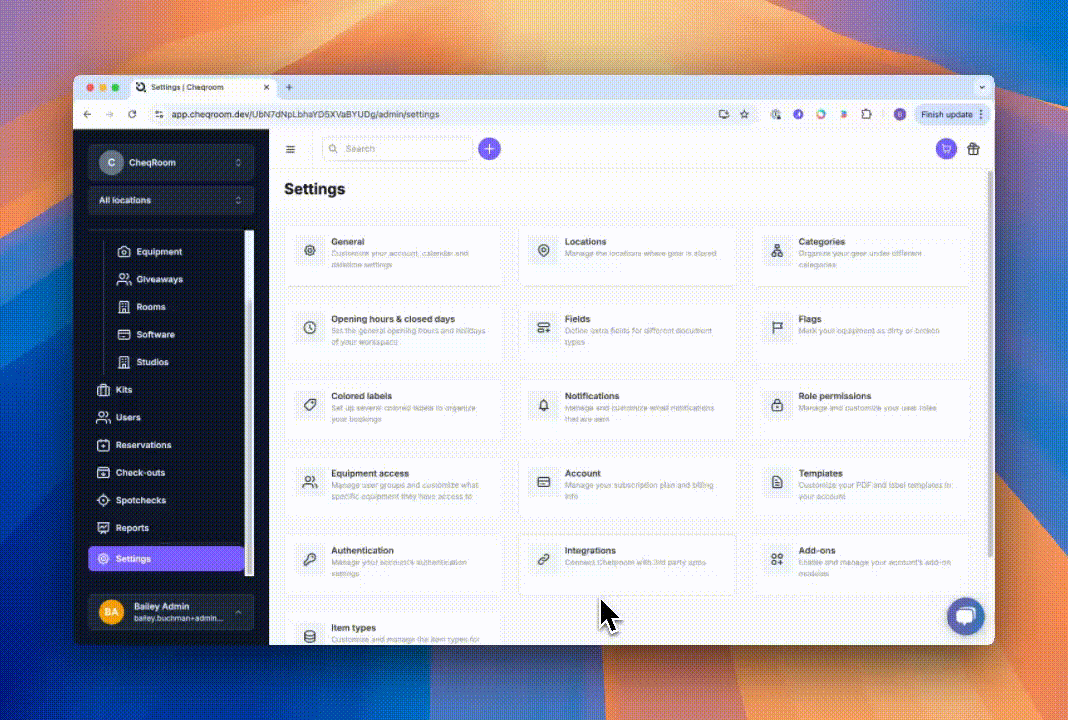Open the Fields settings card

[627, 333]
